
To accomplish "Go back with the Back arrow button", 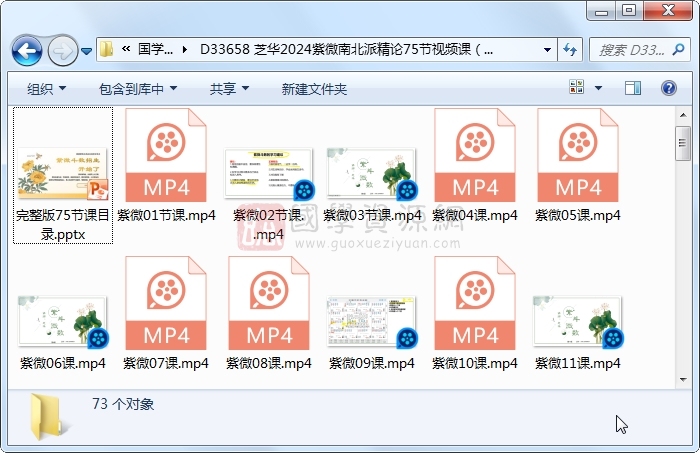I will coord(27,50).
